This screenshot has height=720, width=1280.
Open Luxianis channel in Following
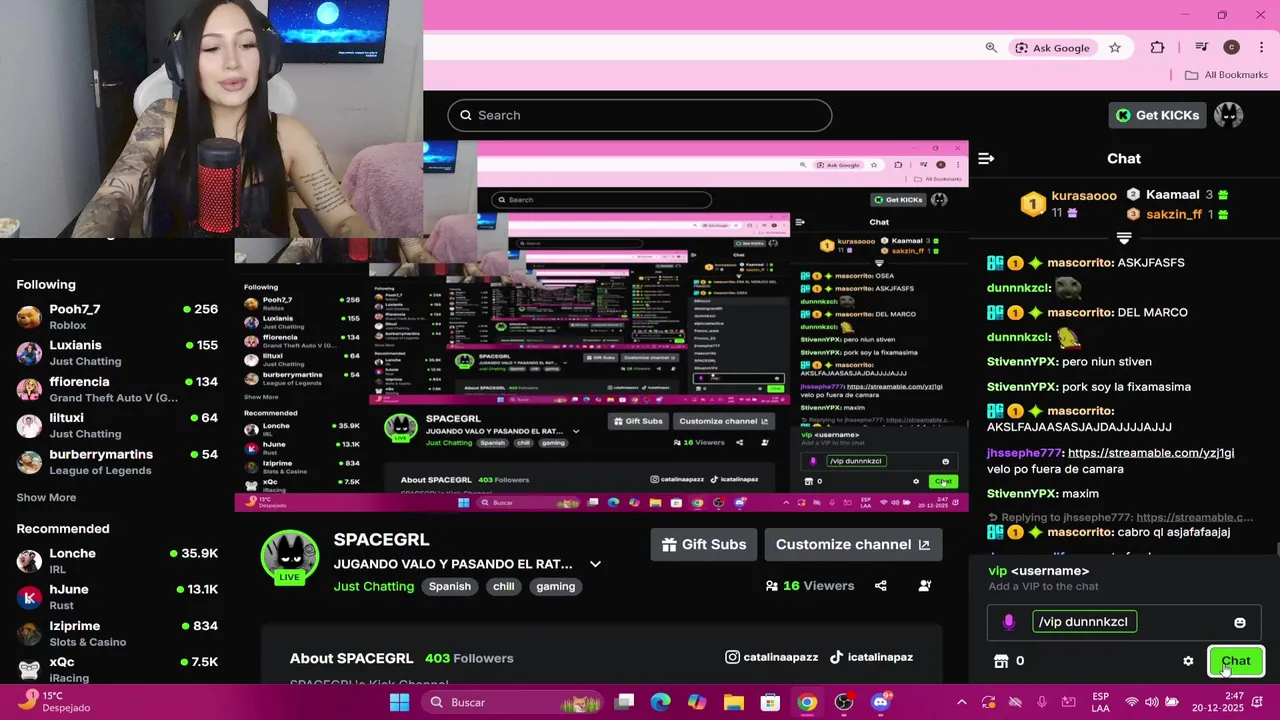click(117, 354)
